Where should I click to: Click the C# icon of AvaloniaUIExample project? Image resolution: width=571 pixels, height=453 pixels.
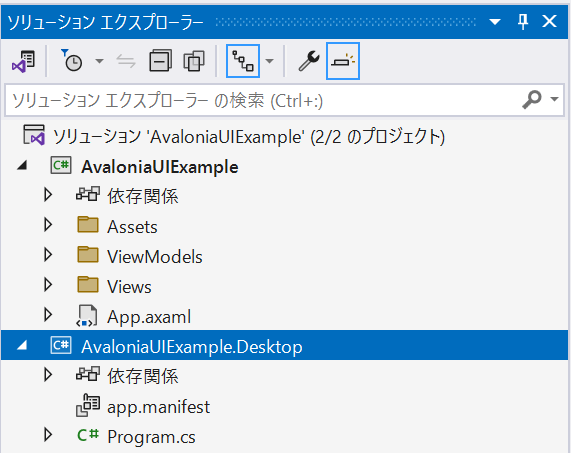pos(61,166)
